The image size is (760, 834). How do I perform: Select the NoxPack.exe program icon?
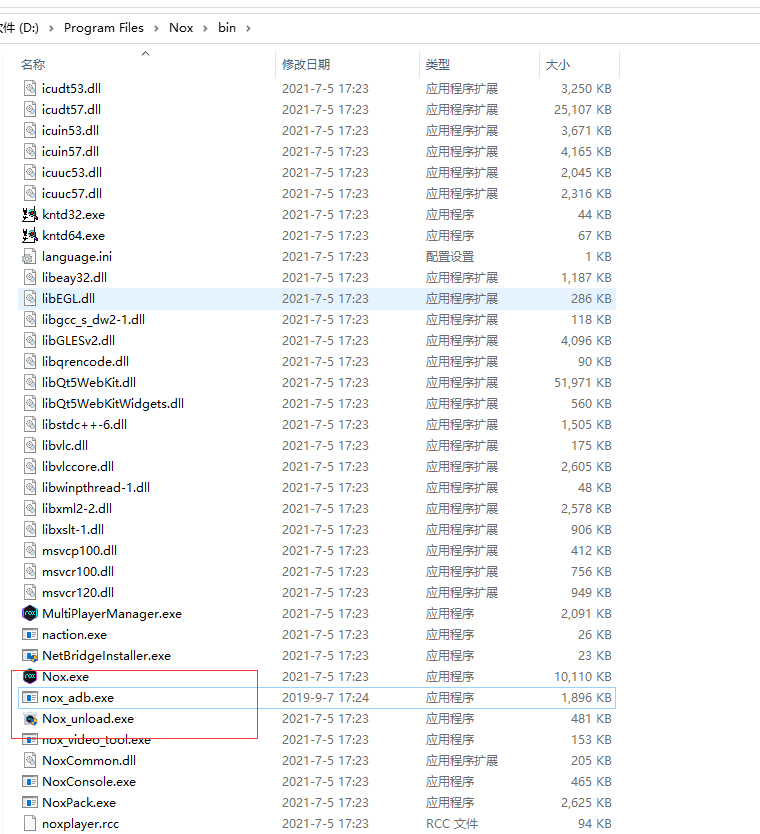(30, 802)
